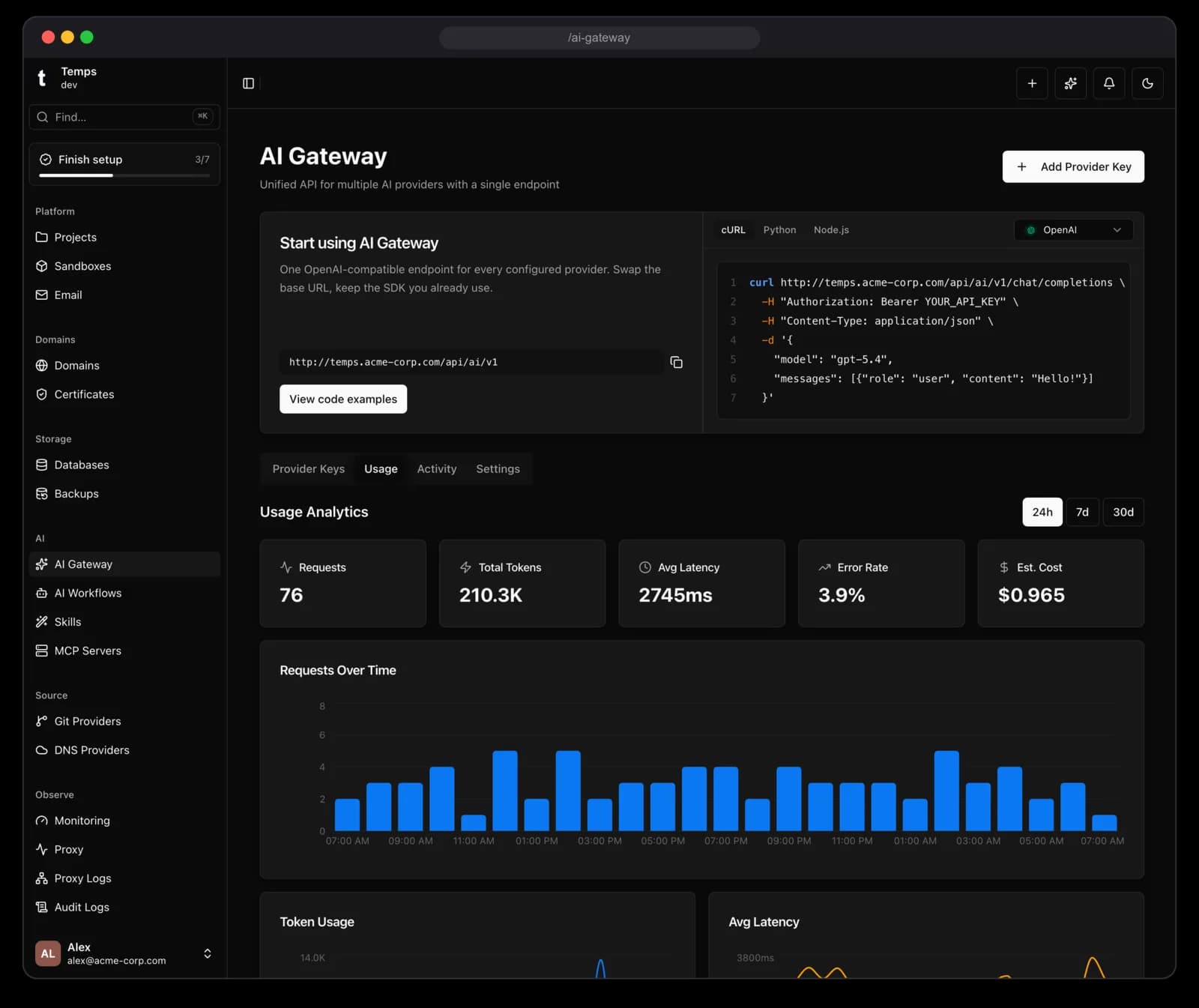Click the /ai-gateway address bar

(599, 37)
